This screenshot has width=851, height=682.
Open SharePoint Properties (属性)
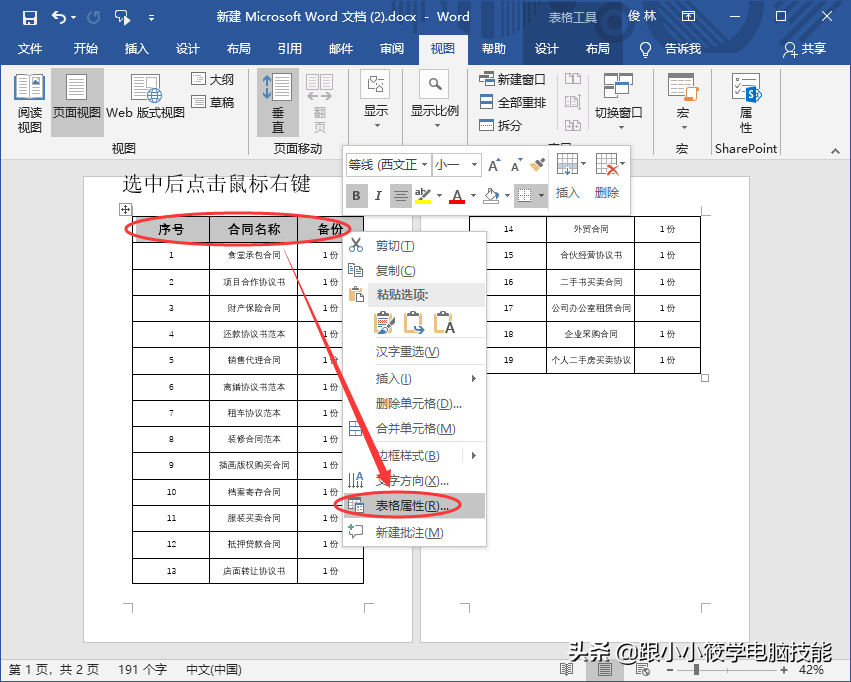pyautogui.click(x=746, y=103)
